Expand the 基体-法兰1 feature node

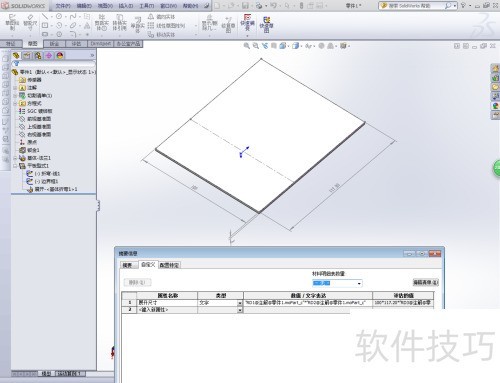click(x=15, y=158)
